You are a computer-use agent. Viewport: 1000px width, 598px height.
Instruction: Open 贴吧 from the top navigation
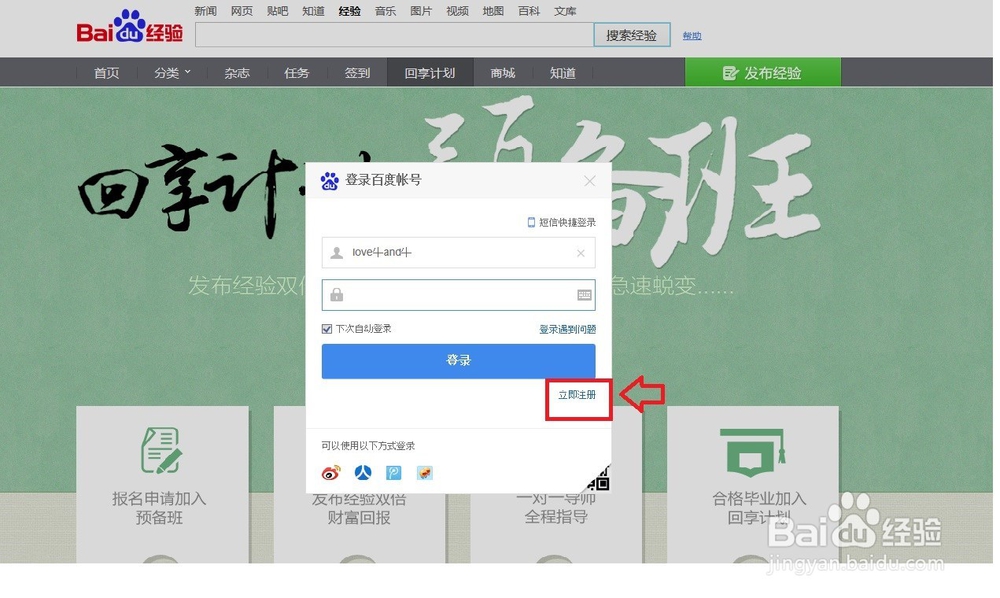(x=277, y=11)
